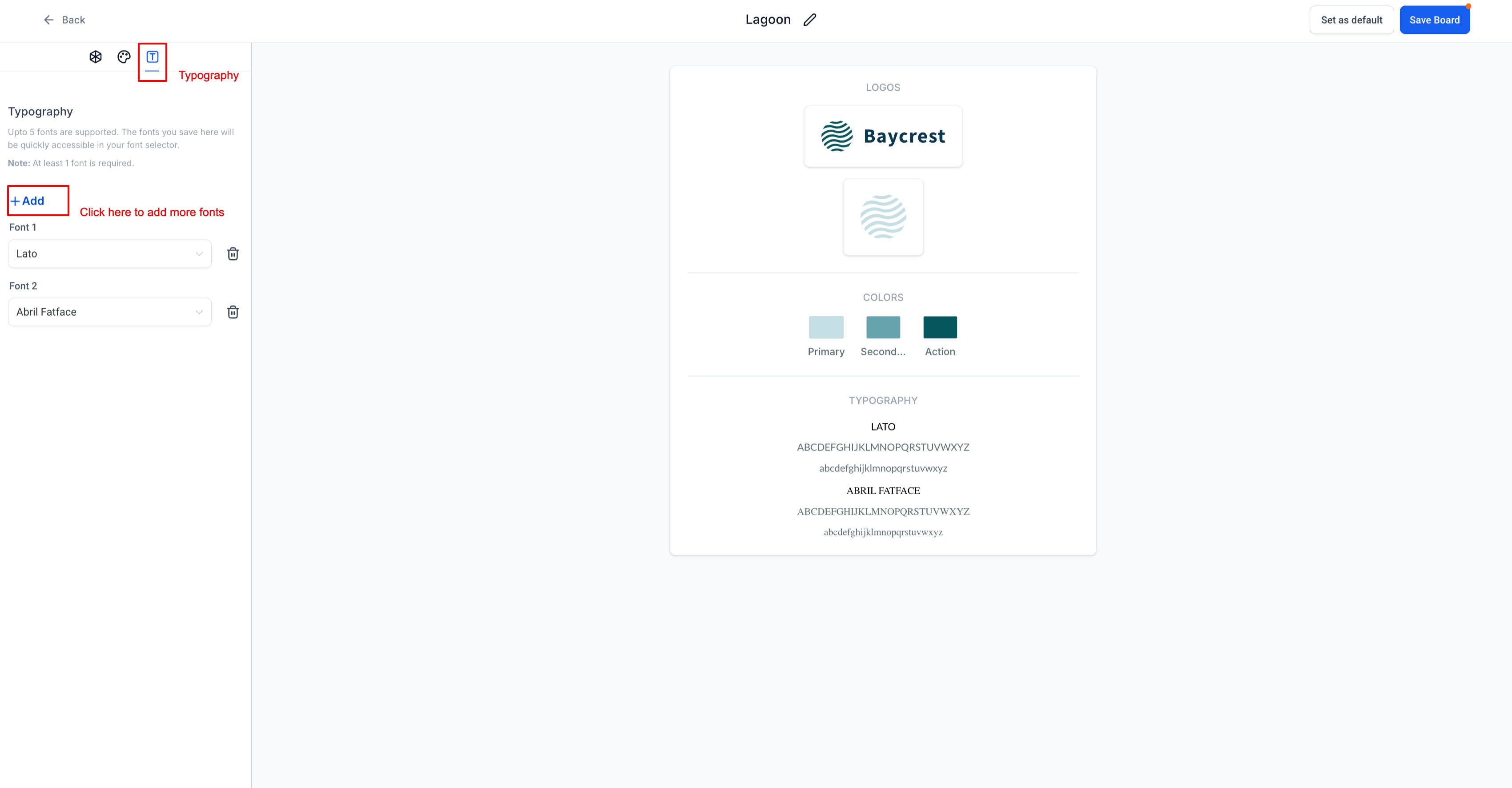The height and width of the screenshot is (788, 1512).
Task: Click the Back link
Action: [x=73, y=20]
